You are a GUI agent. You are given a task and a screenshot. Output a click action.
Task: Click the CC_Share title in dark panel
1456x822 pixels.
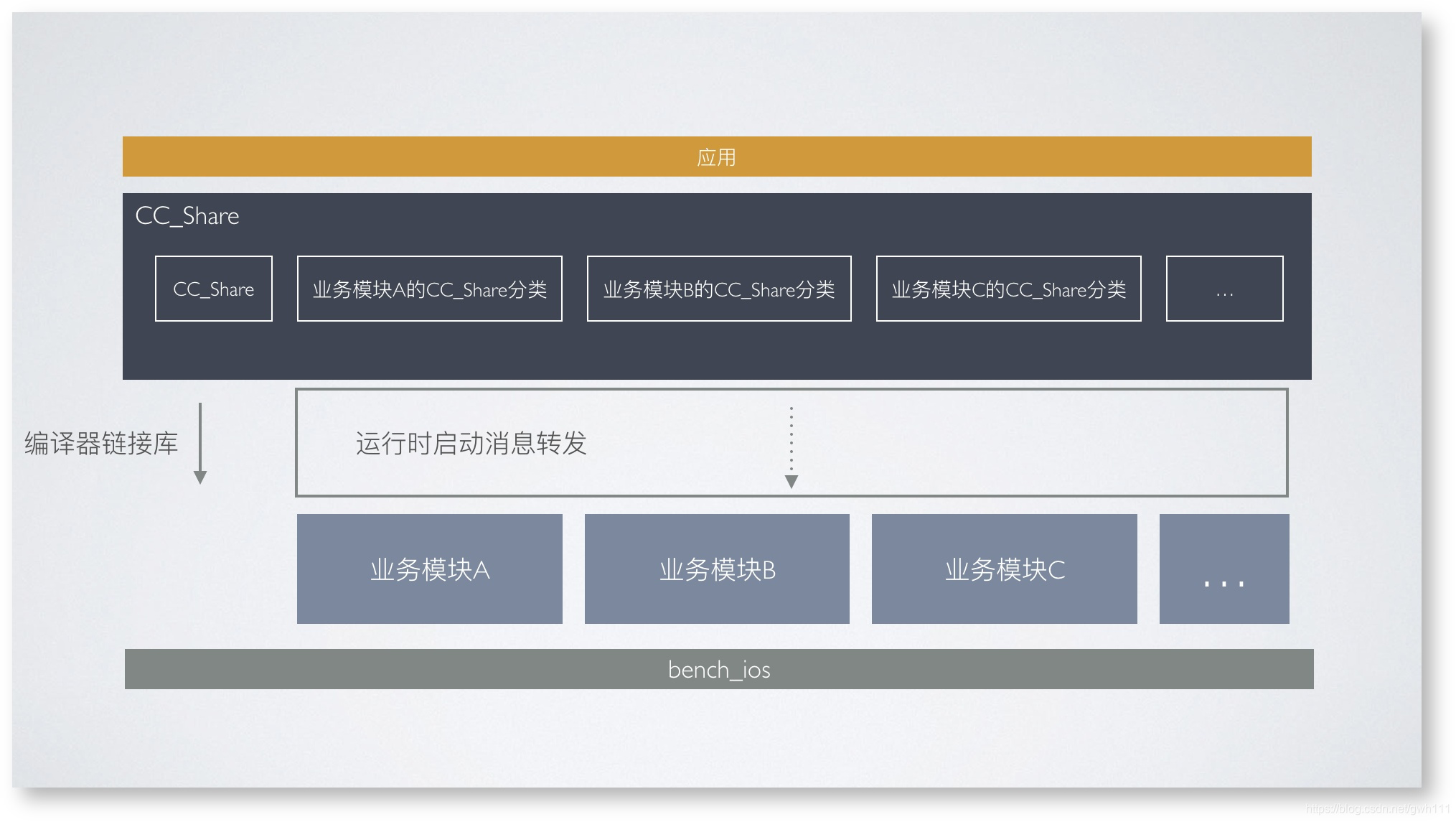point(187,216)
